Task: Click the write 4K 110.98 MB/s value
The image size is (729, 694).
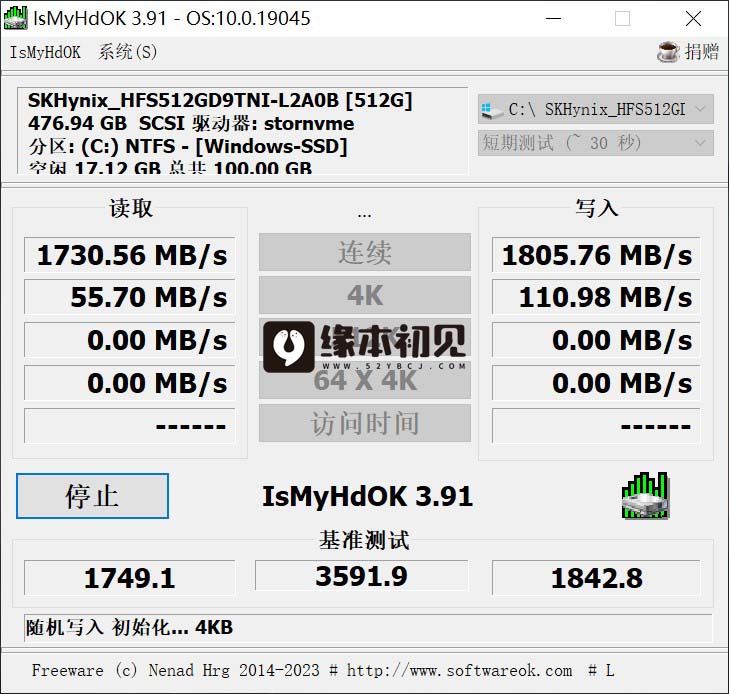Action: pos(596,297)
